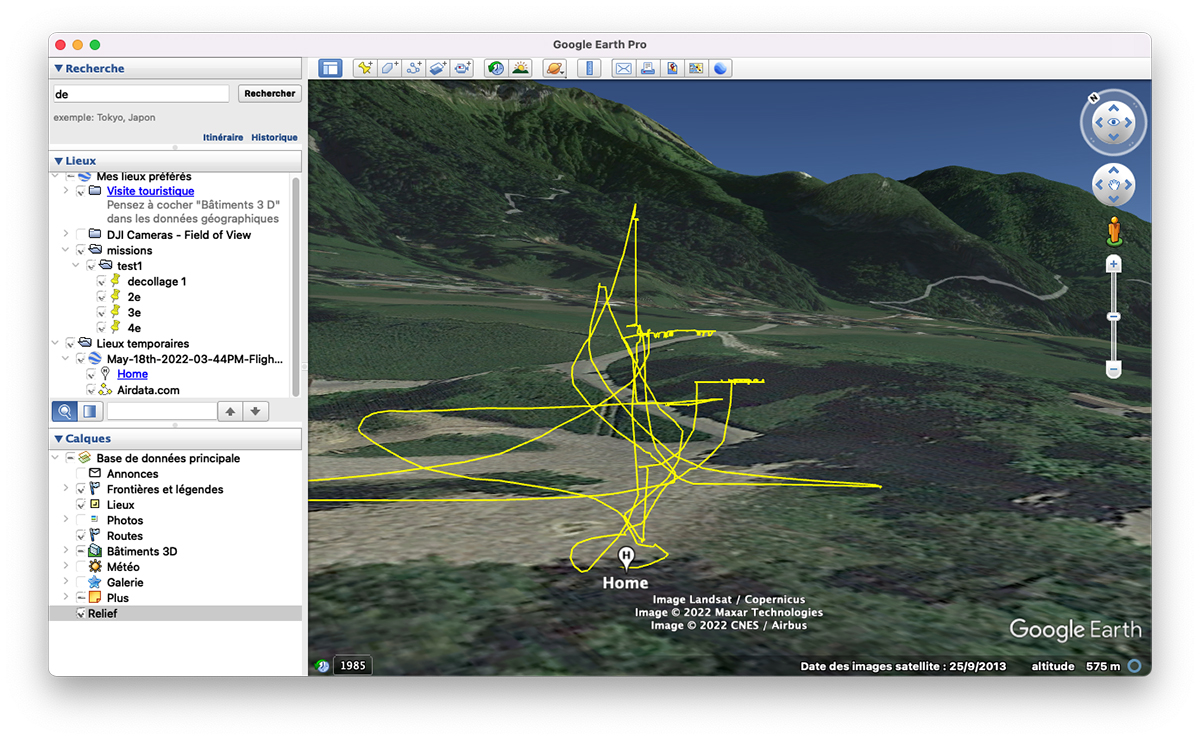Click the search magnifier icon in Lieux

point(64,411)
